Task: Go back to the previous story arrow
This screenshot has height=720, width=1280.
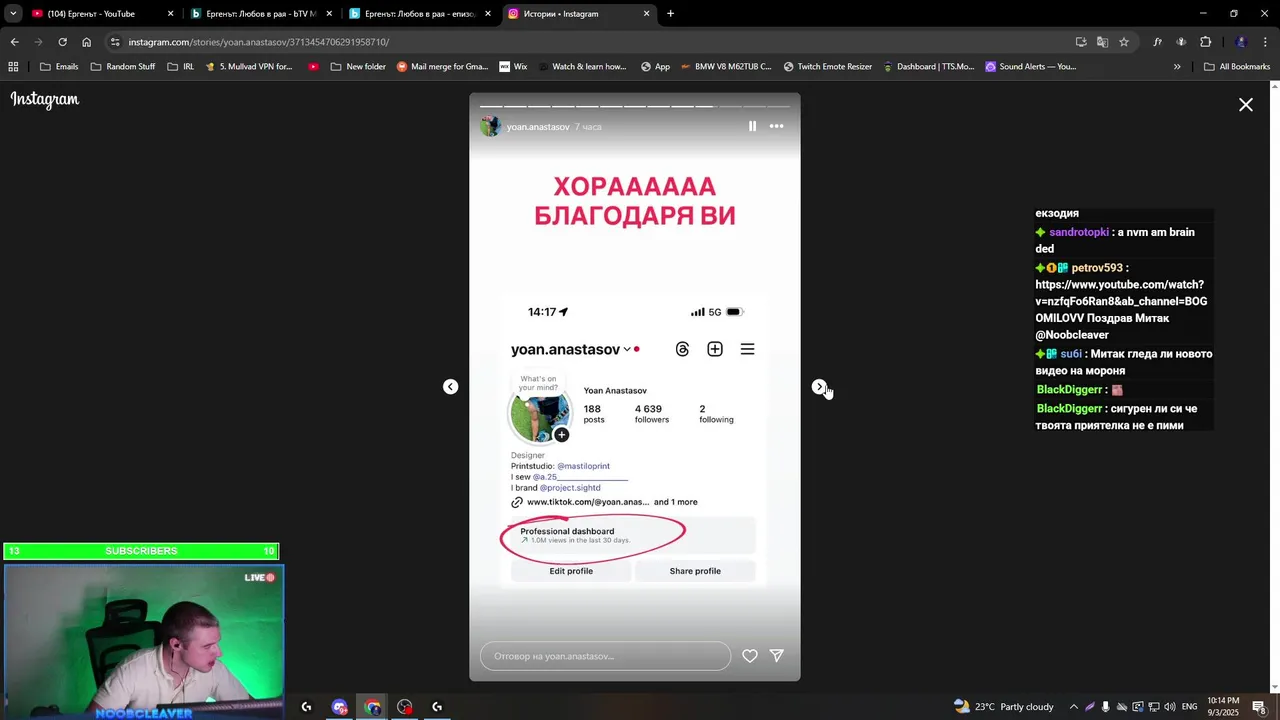Action: 451,387
